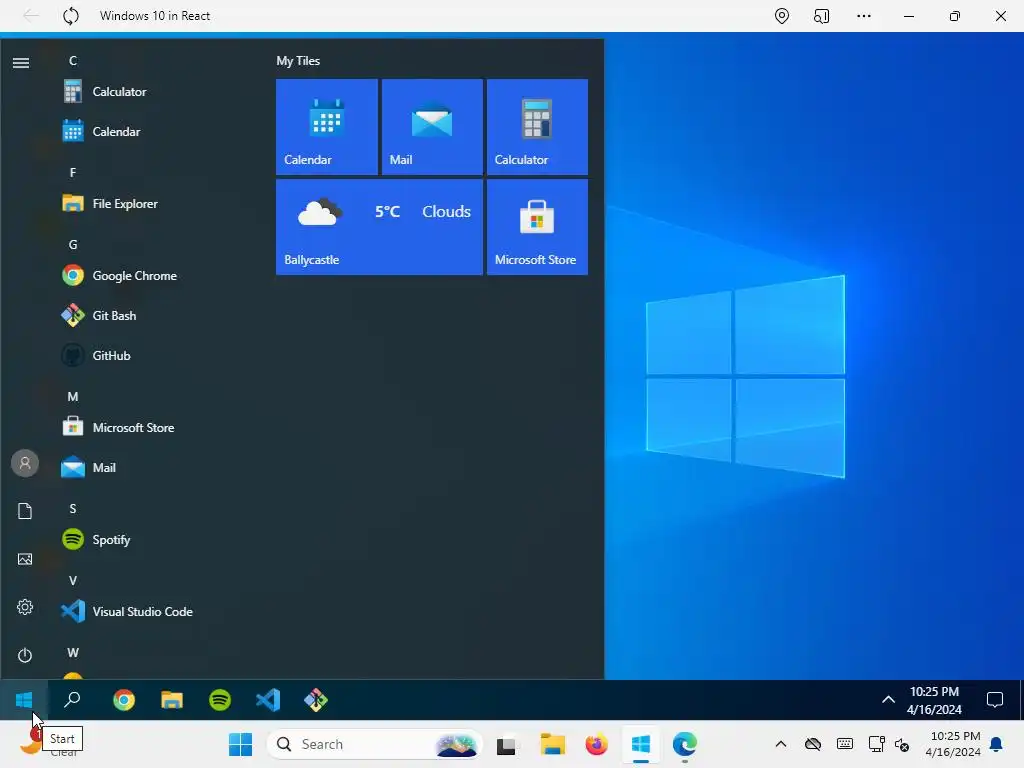Screen dimensions: 1024x768
Task: Click the Power icon in Start sidebar
Action: click(25, 655)
